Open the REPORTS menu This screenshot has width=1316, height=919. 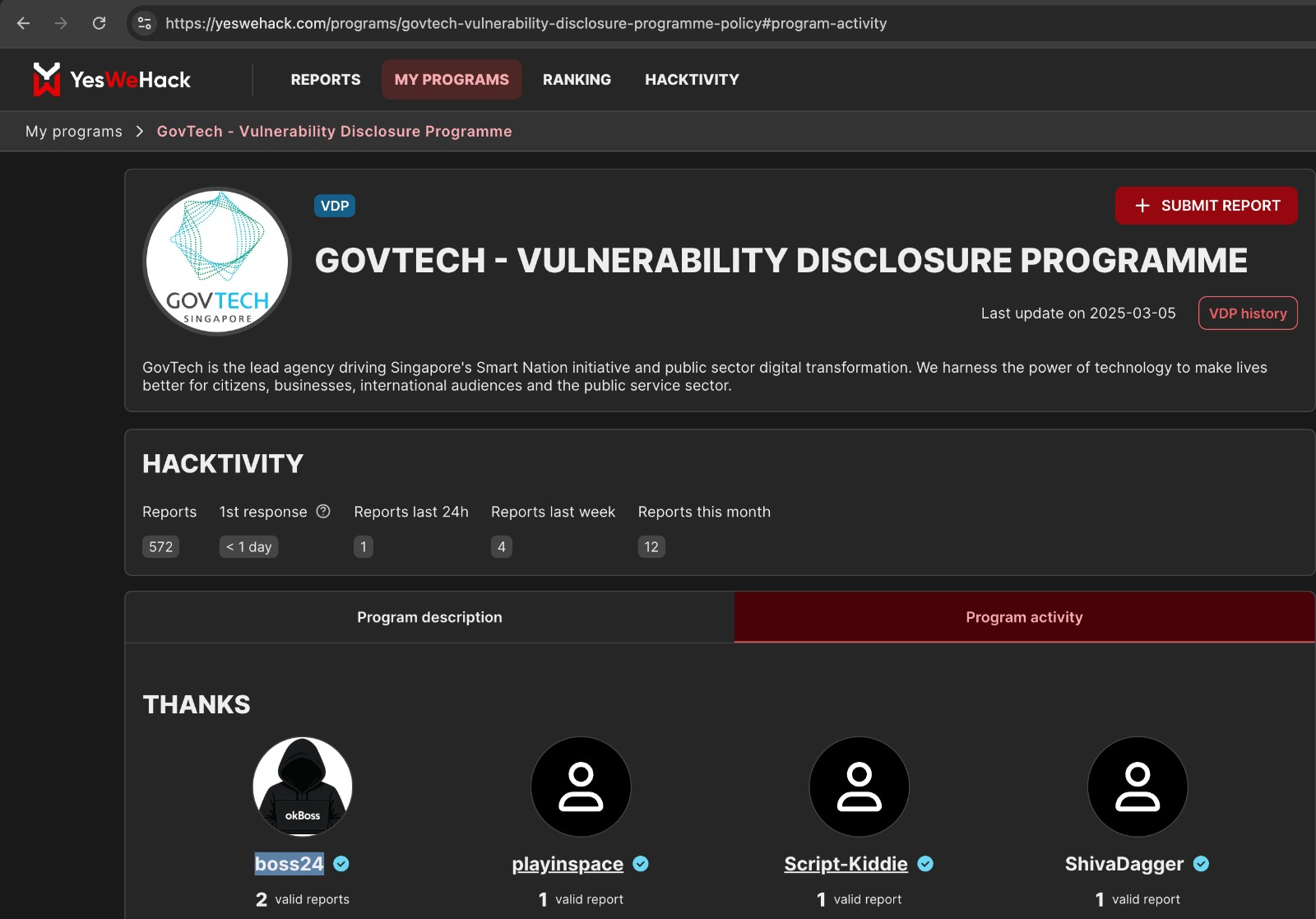(326, 80)
